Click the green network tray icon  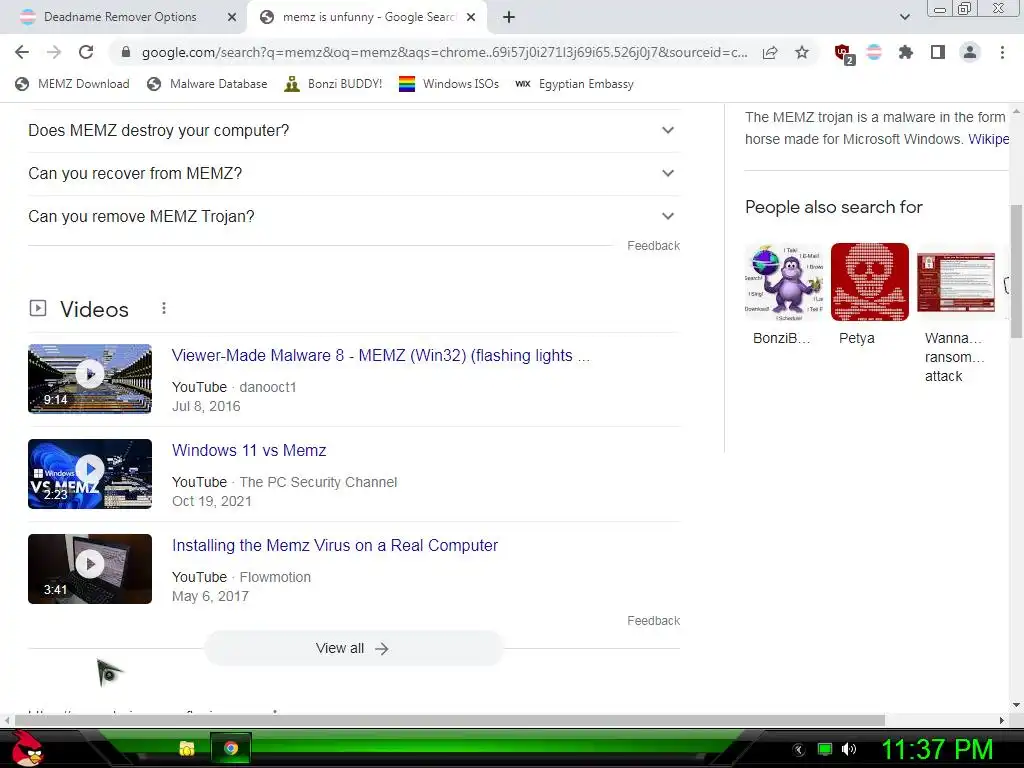click(x=825, y=749)
